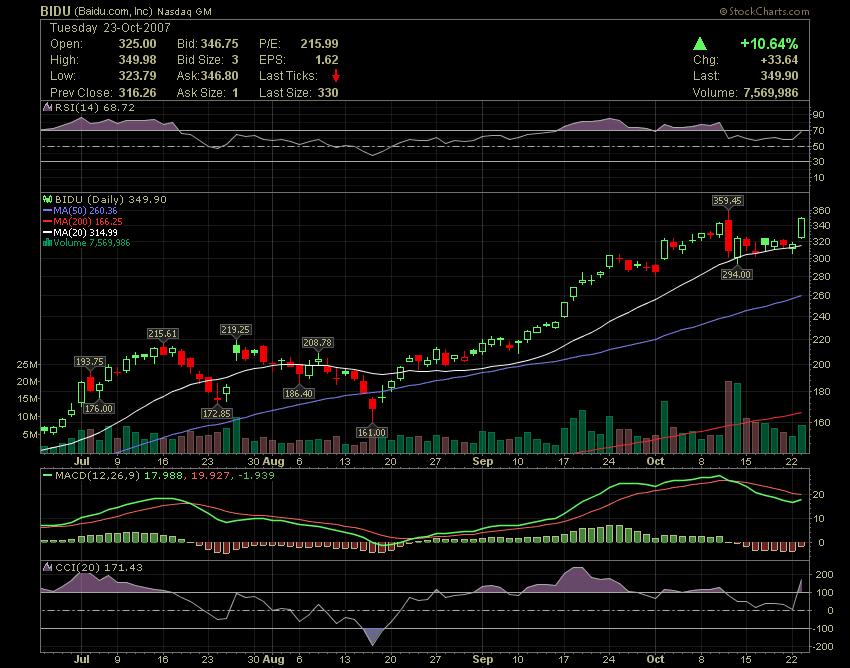
Task: Click the header Volume 7,569,986 value
Action: [771, 93]
